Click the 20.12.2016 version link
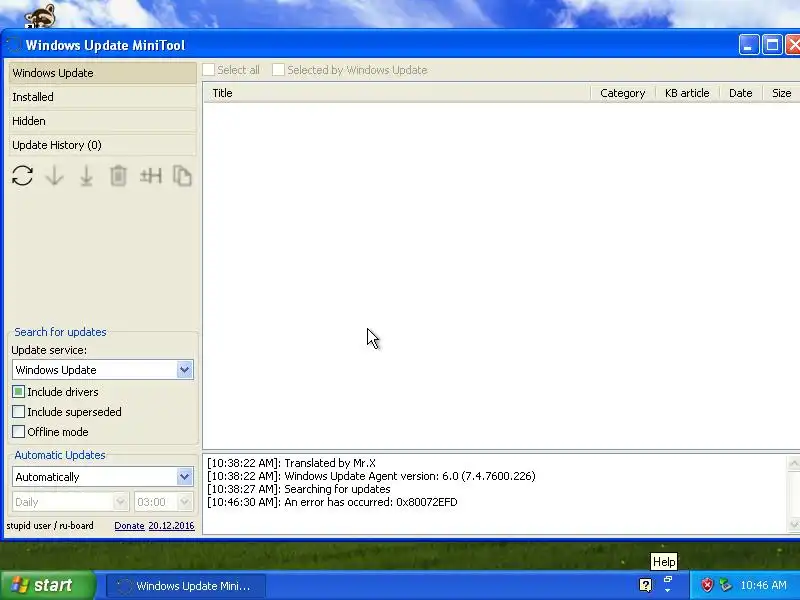800x600 pixels. (x=171, y=526)
